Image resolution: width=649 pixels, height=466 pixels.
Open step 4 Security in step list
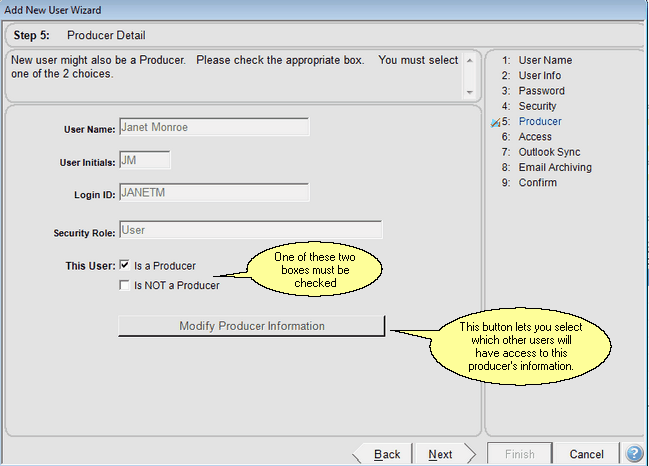(537, 106)
